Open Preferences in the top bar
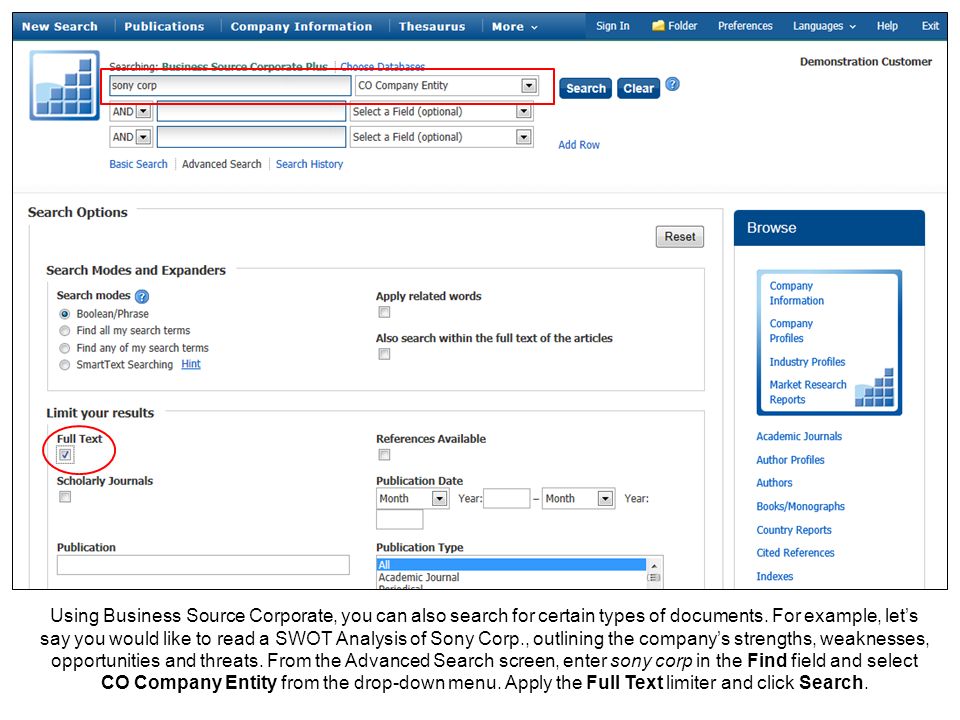This screenshot has height=720, width=960. pos(745,26)
